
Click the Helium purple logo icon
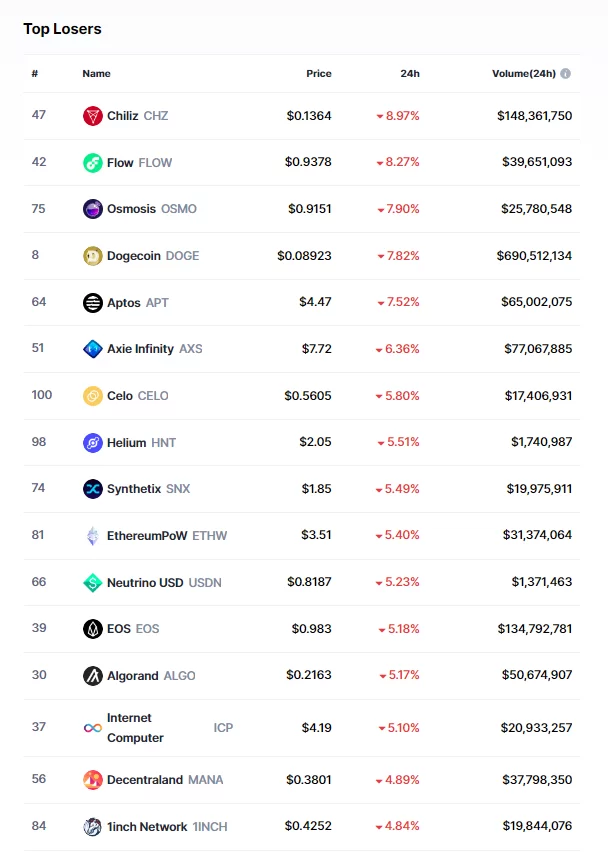92,443
